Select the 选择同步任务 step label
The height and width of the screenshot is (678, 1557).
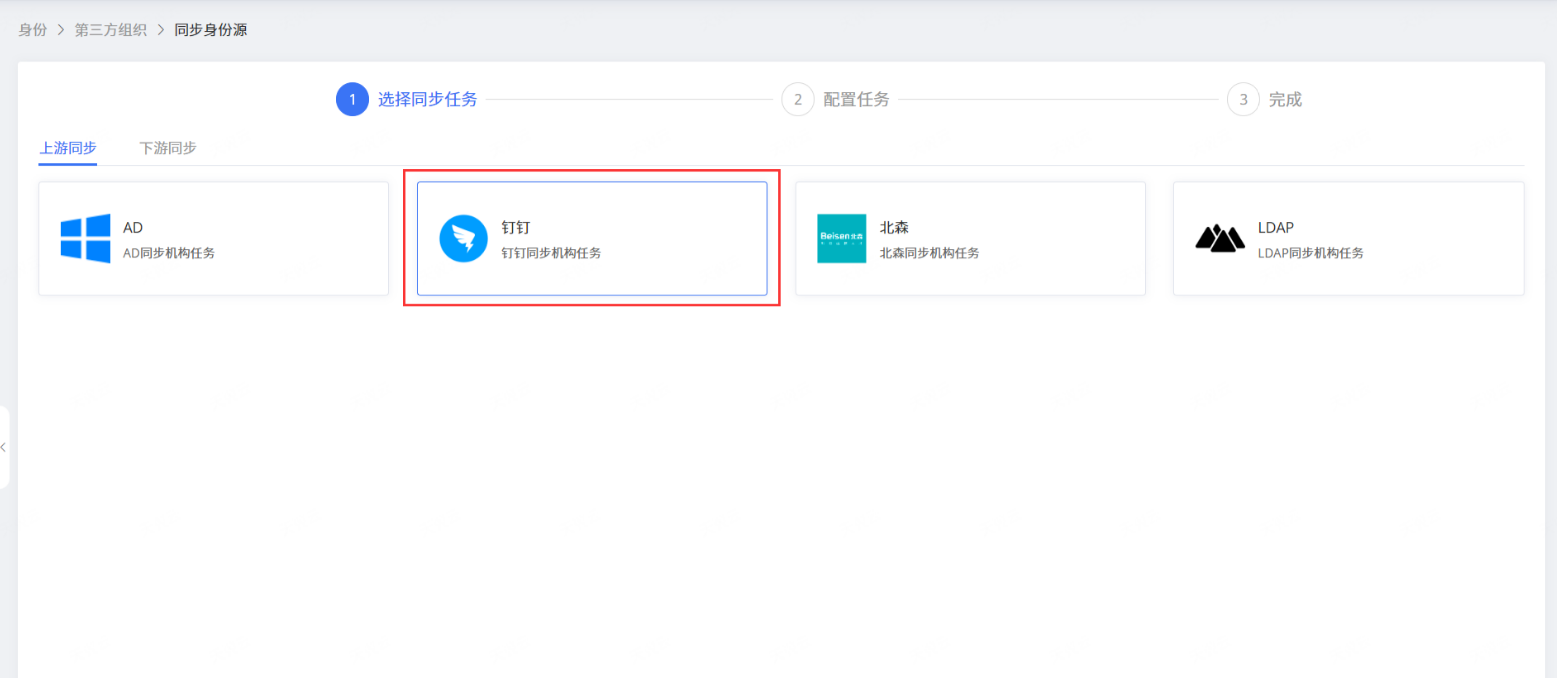(x=427, y=100)
